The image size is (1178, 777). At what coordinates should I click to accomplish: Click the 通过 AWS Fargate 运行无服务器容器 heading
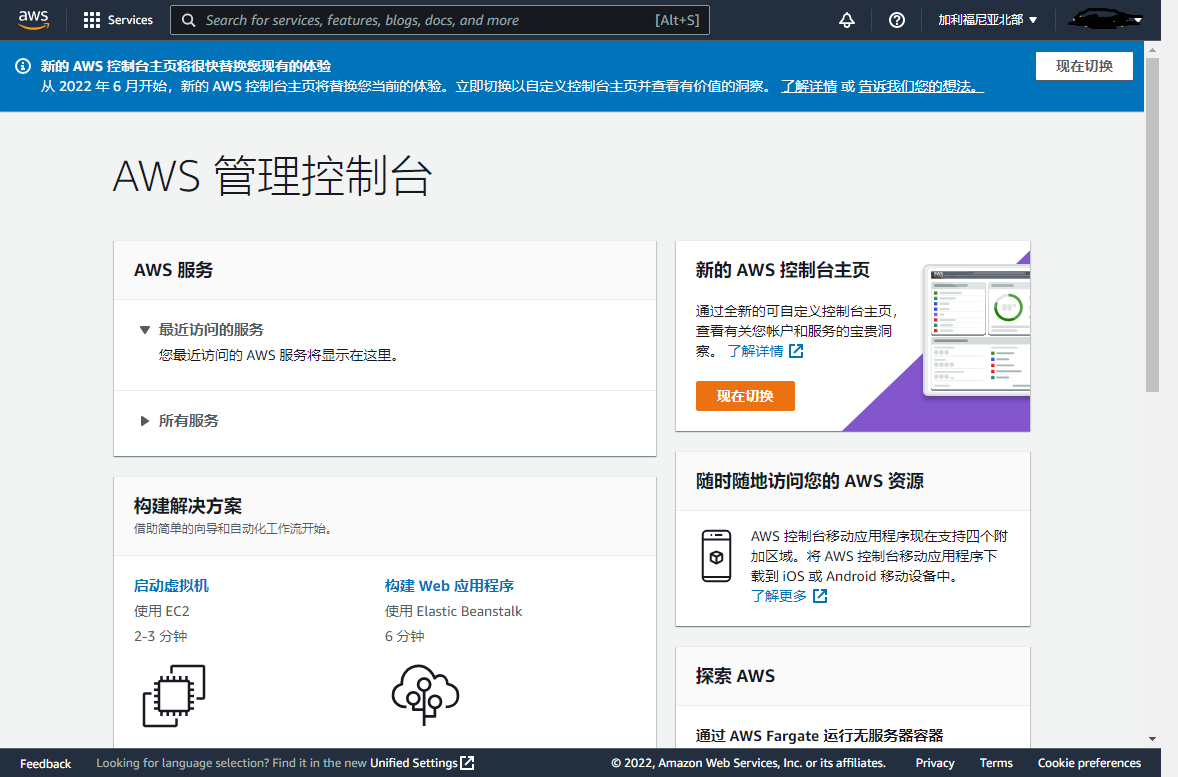click(819, 736)
